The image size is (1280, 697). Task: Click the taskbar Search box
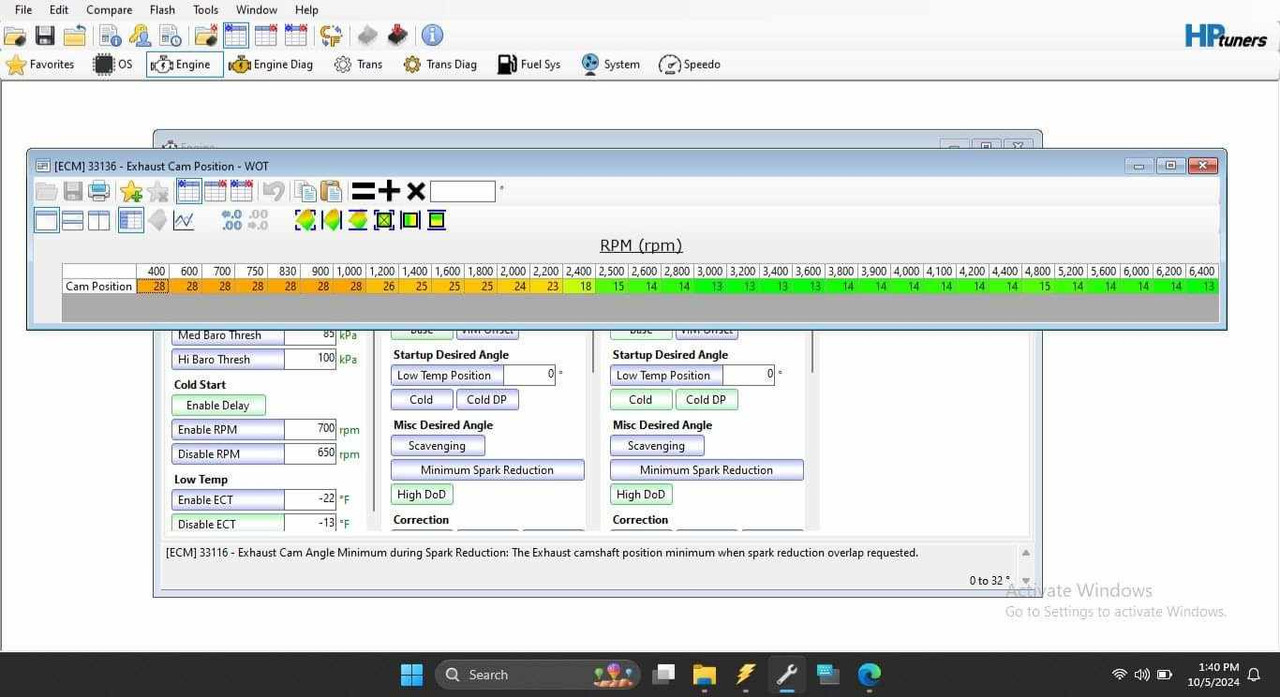(538, 674)
